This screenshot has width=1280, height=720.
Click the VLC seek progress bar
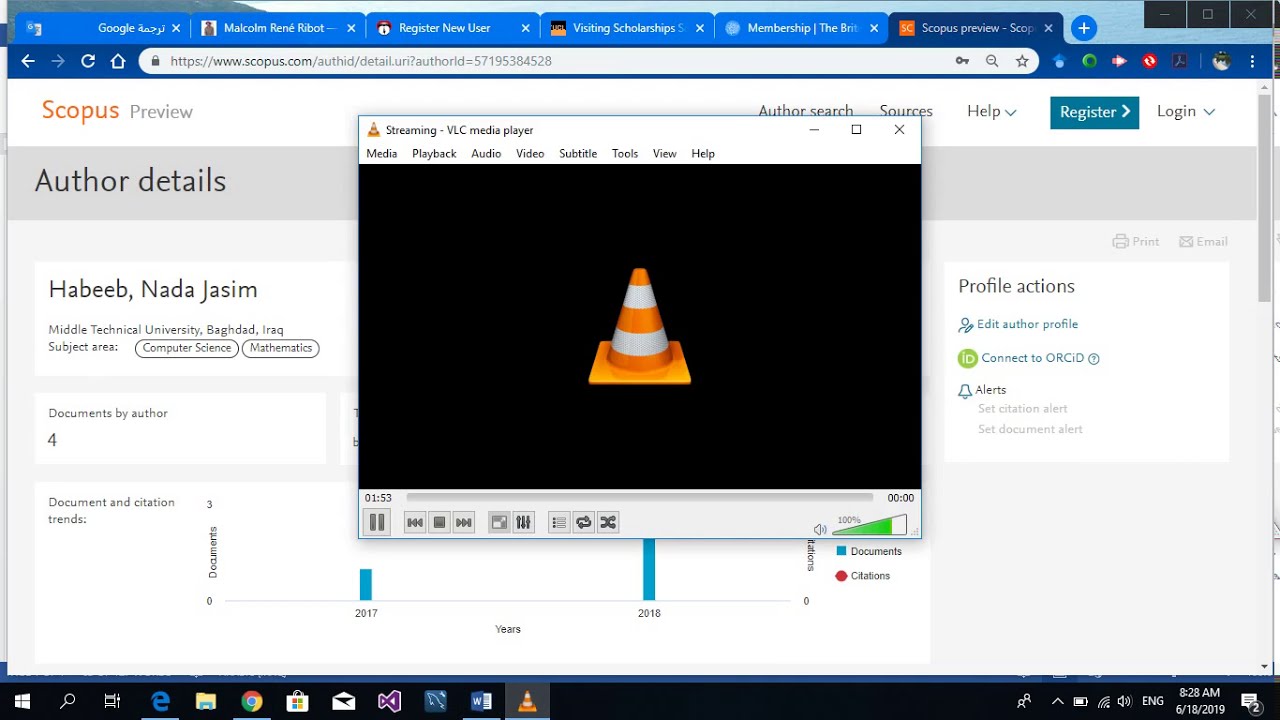pyautogui.click(x=640, y=497)
